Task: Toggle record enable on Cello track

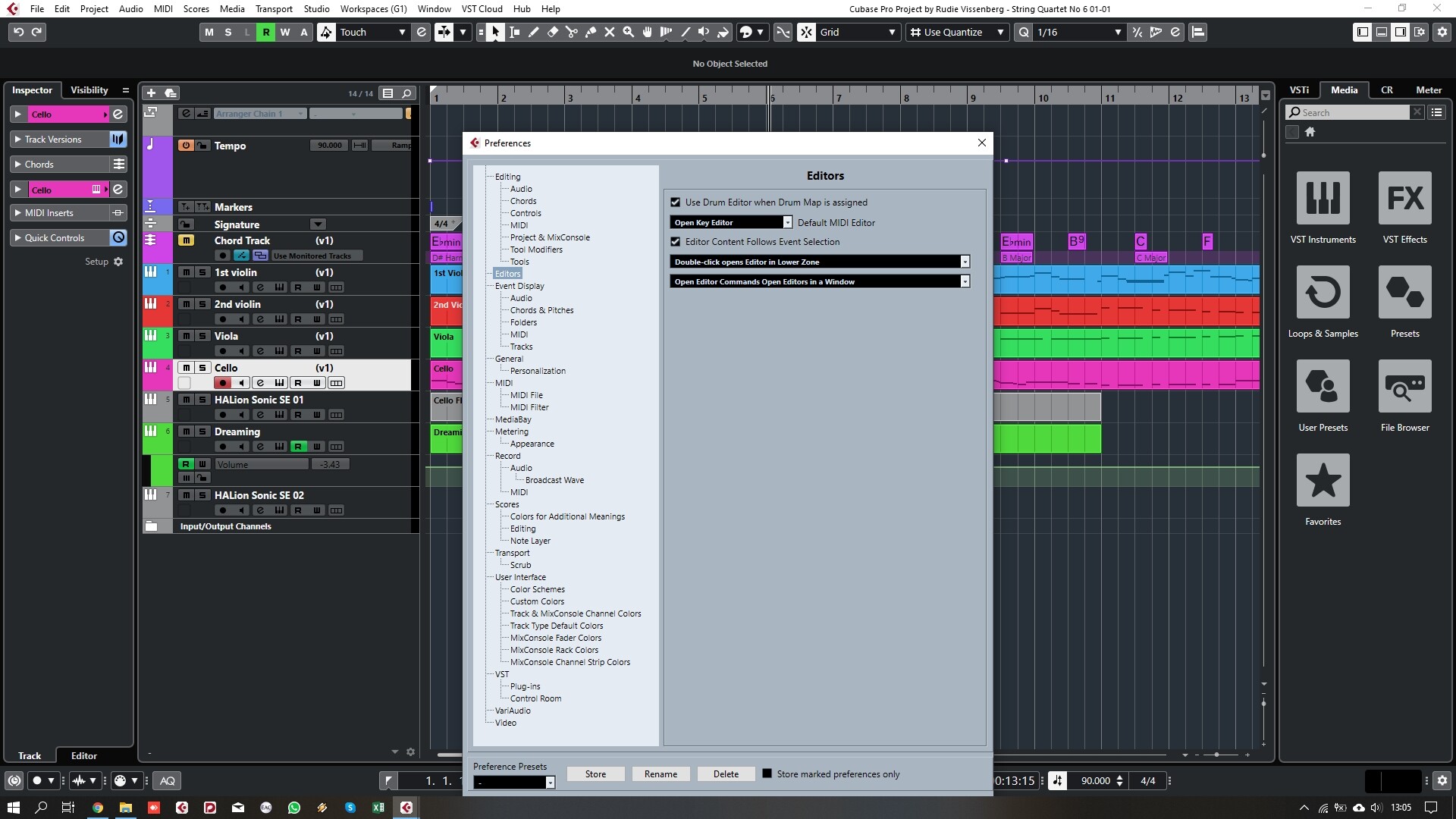Action: [222, 383]
